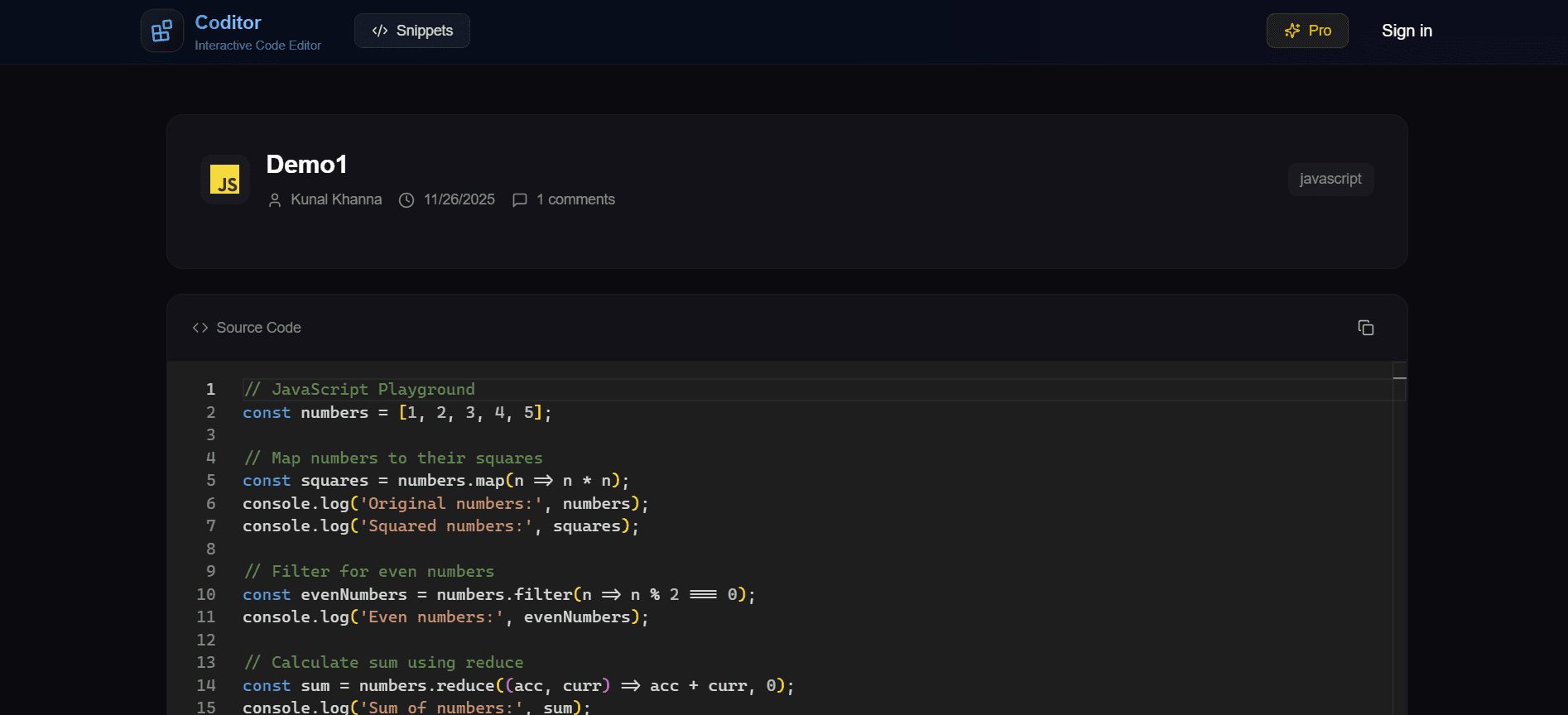Viewport: 1568px width, 715px height.
Task: Click the sparkle icon in Pro button
Action: coord(1292,31)
